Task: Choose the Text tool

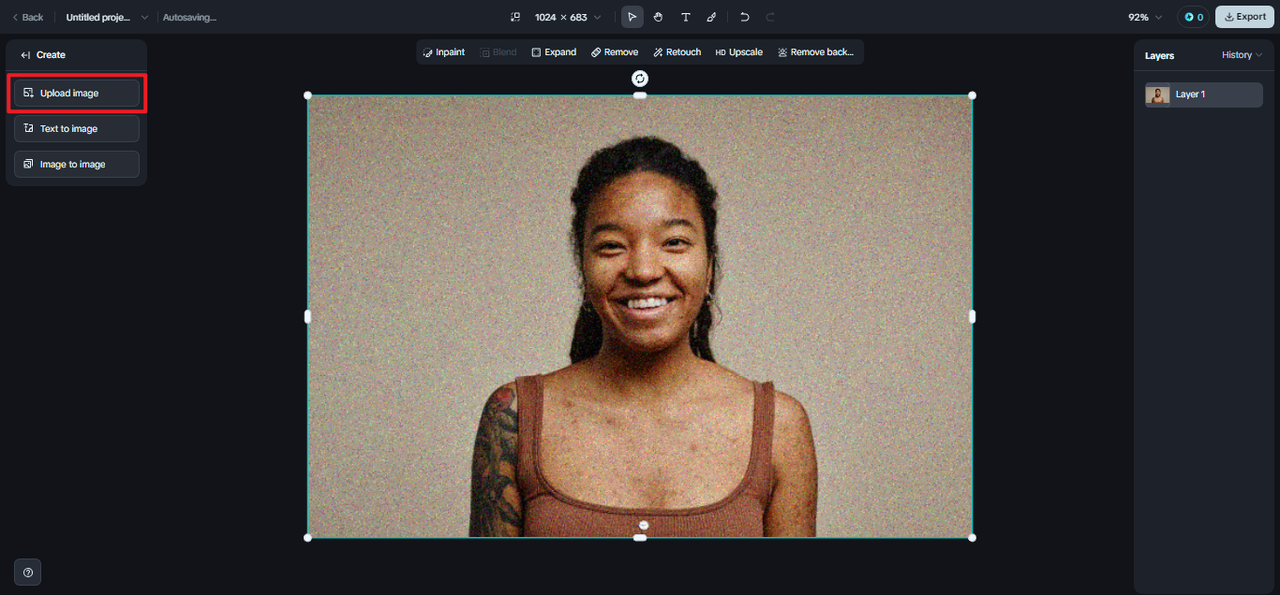Action: (x=685, y=17)
